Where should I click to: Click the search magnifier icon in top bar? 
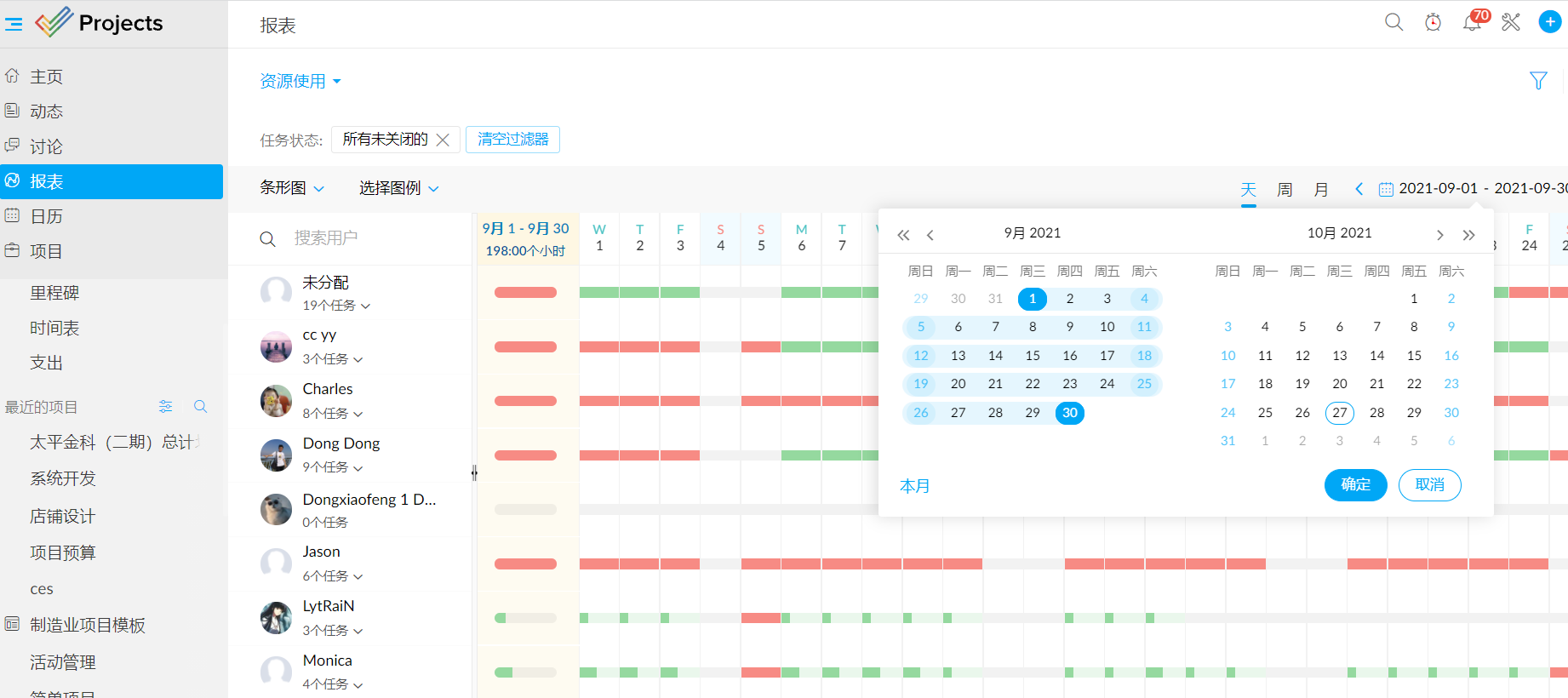(1393, 22)
